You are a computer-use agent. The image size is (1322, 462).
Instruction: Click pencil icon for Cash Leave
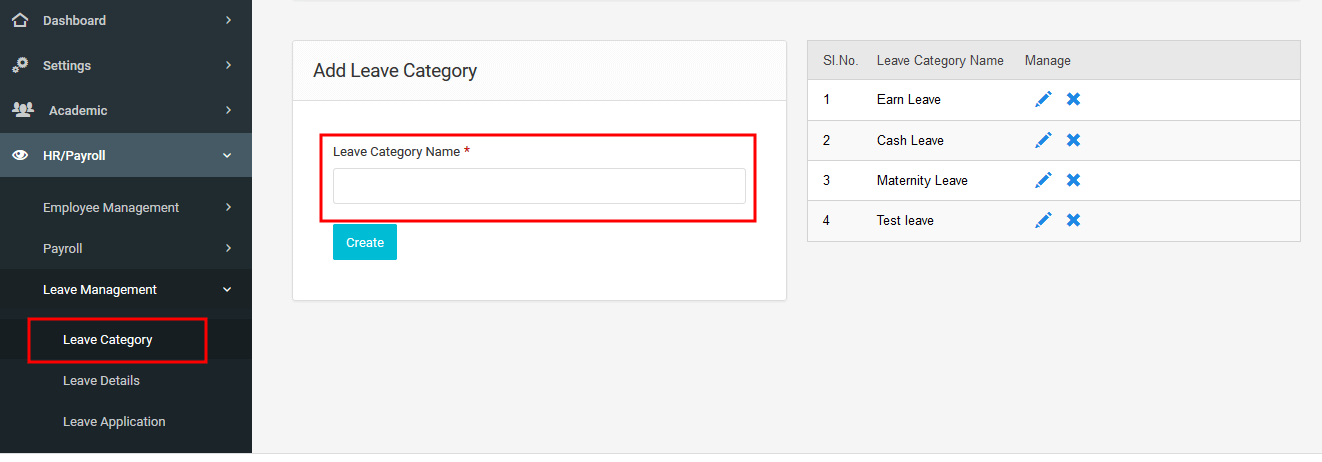point(1043,139)
